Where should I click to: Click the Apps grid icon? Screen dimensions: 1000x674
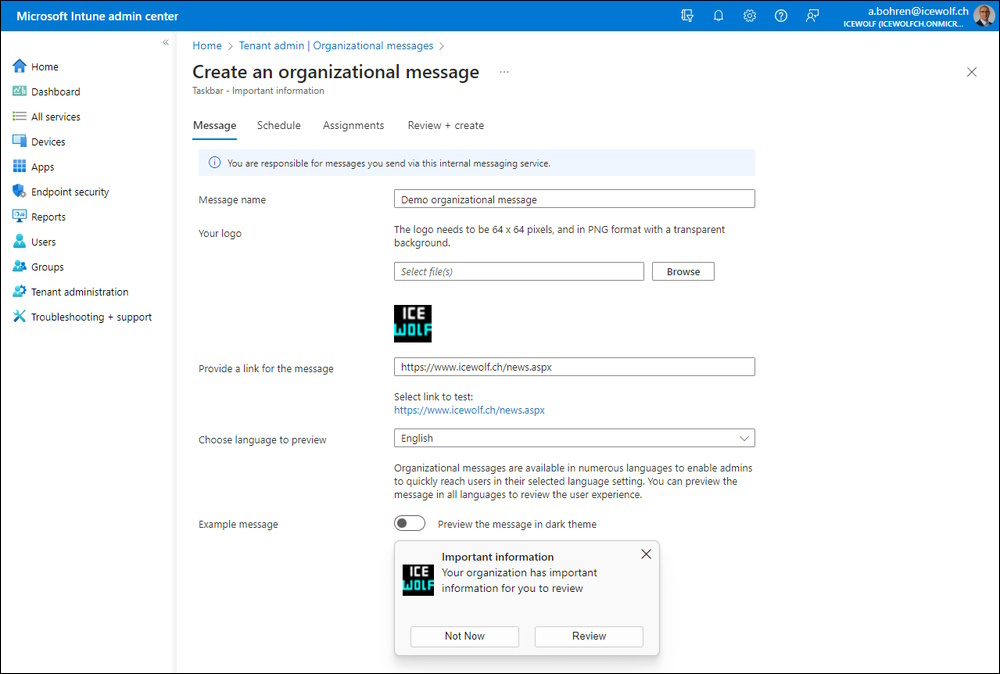coord(20,166)
